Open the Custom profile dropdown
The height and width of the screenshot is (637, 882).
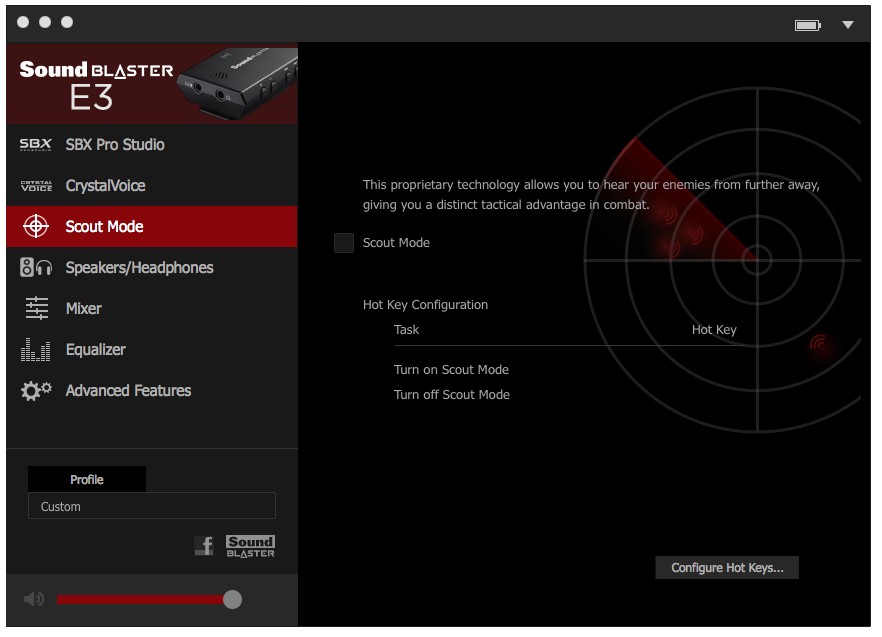[151, 507]
